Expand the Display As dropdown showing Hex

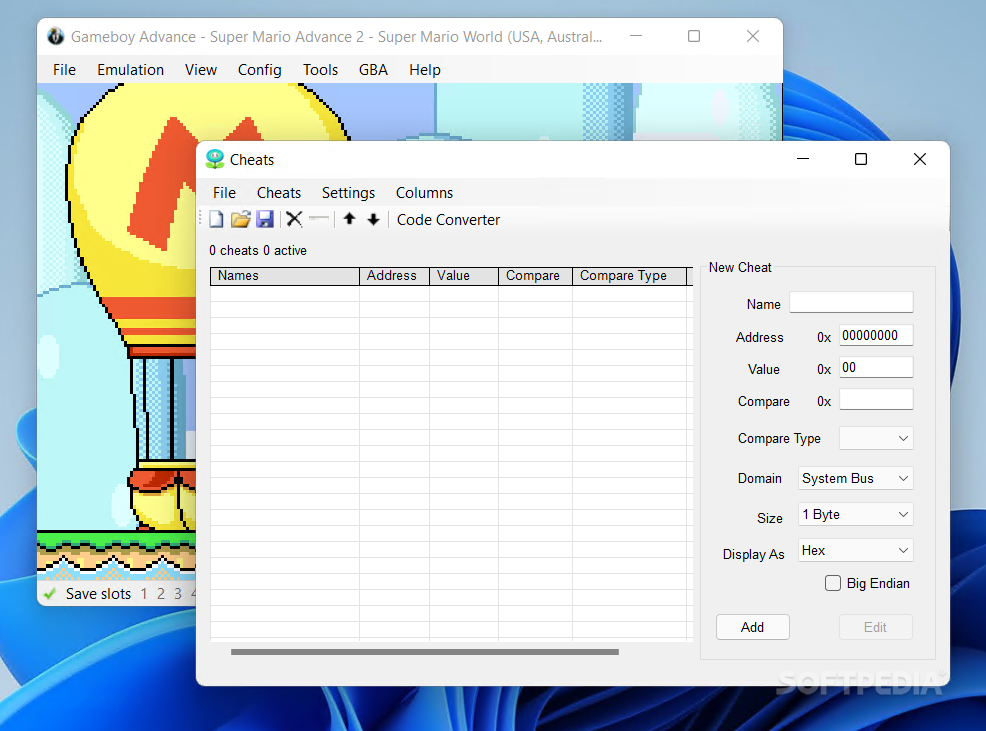[x=855, y=550]
